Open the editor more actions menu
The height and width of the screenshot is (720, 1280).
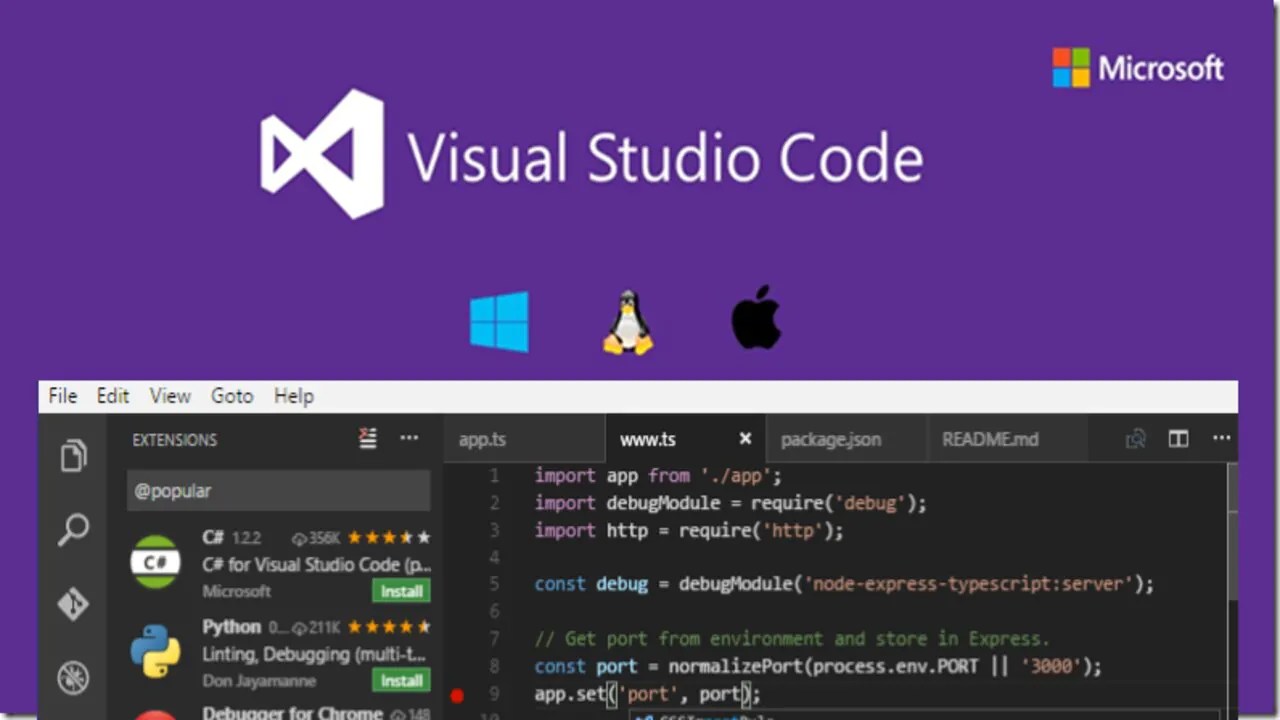1221,439
